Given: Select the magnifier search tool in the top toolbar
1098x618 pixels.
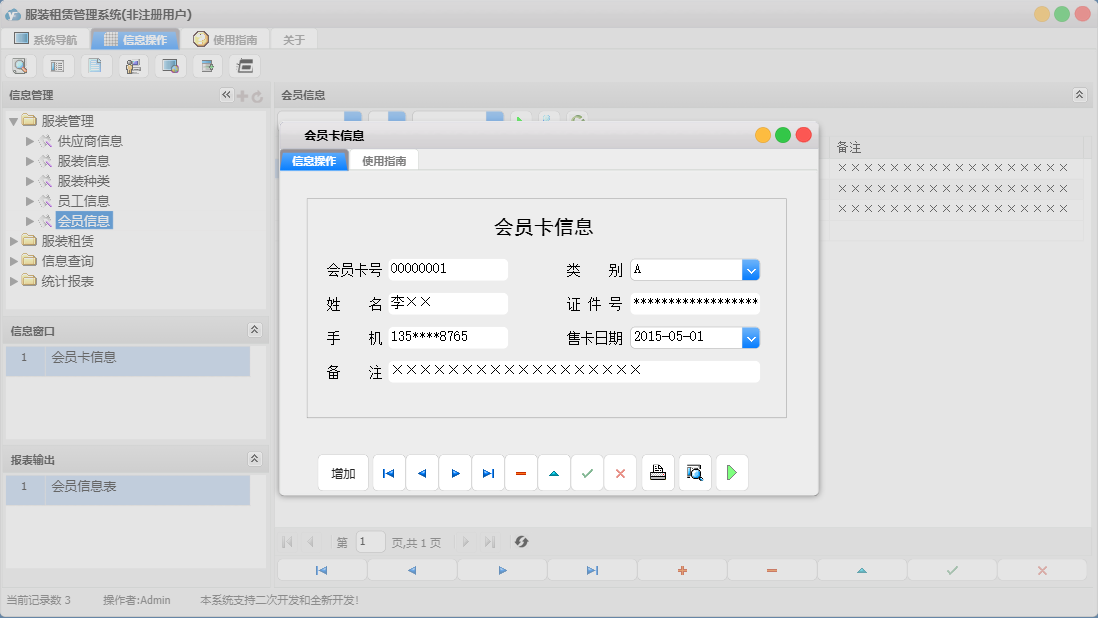Looking at the screenshot, I should (20, 65).
